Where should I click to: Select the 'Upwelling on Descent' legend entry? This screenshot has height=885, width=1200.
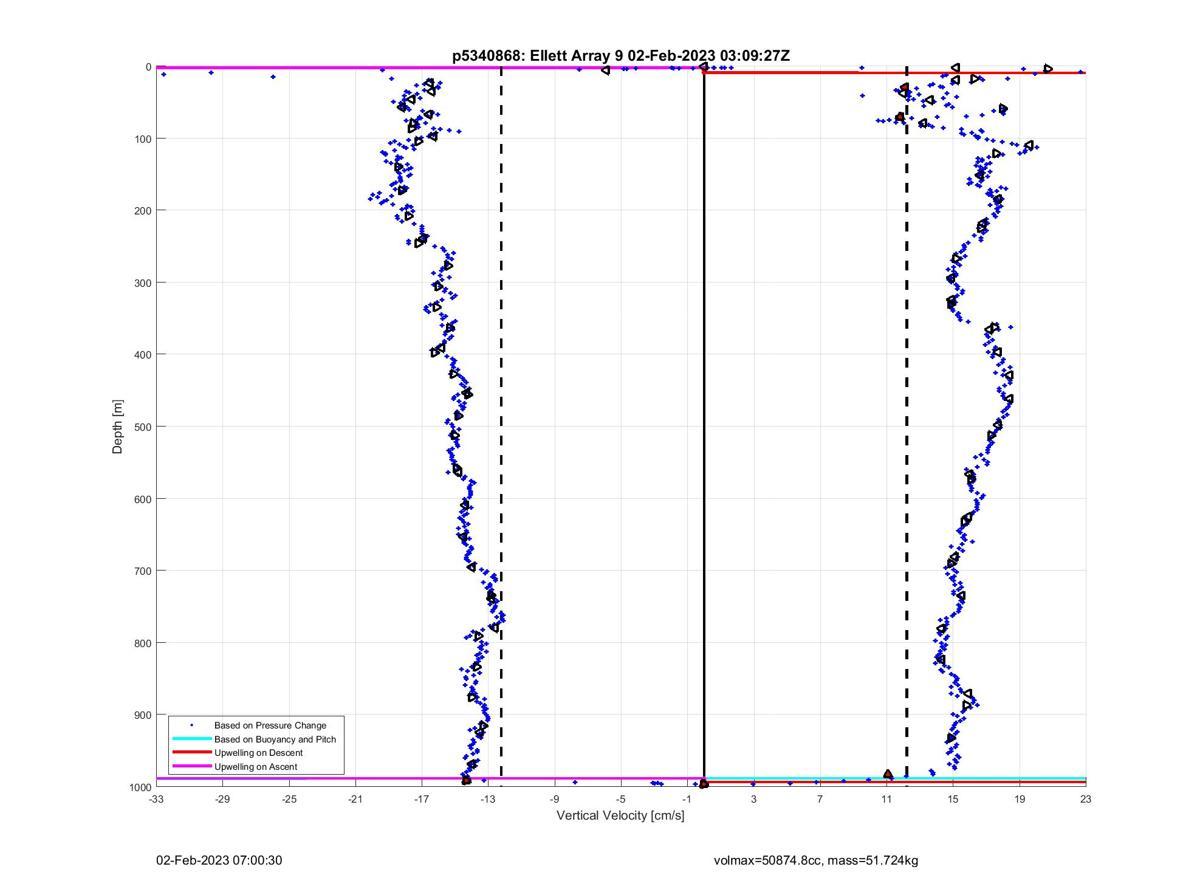click(258, 752)
